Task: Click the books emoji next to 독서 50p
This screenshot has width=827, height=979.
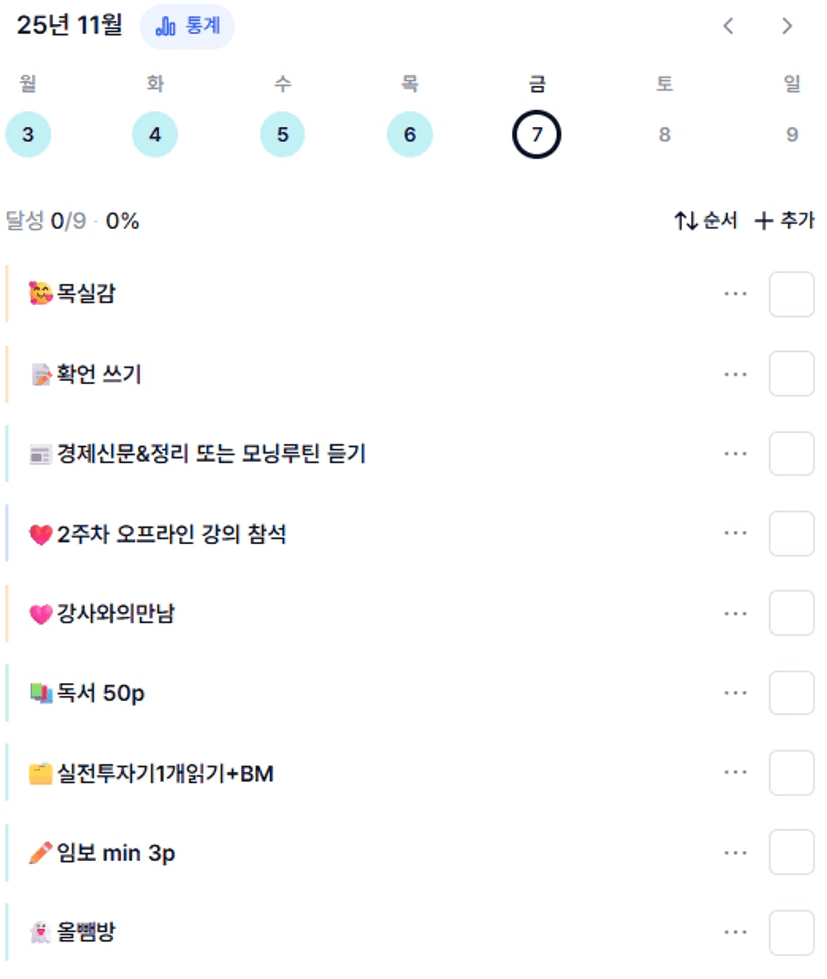Action: pyautogui.click(x=41, y=693)
